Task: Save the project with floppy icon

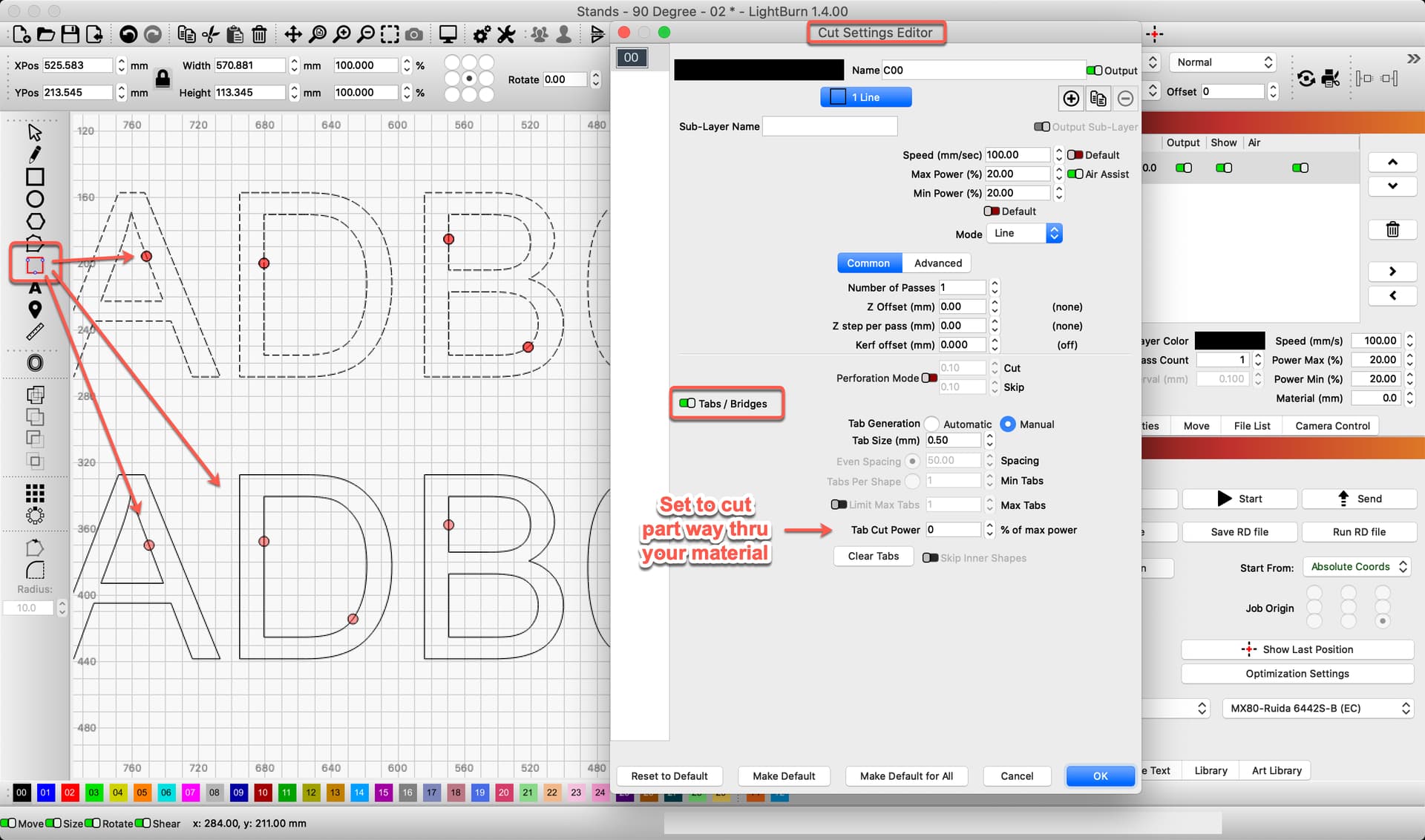Action: coord(70,34)
